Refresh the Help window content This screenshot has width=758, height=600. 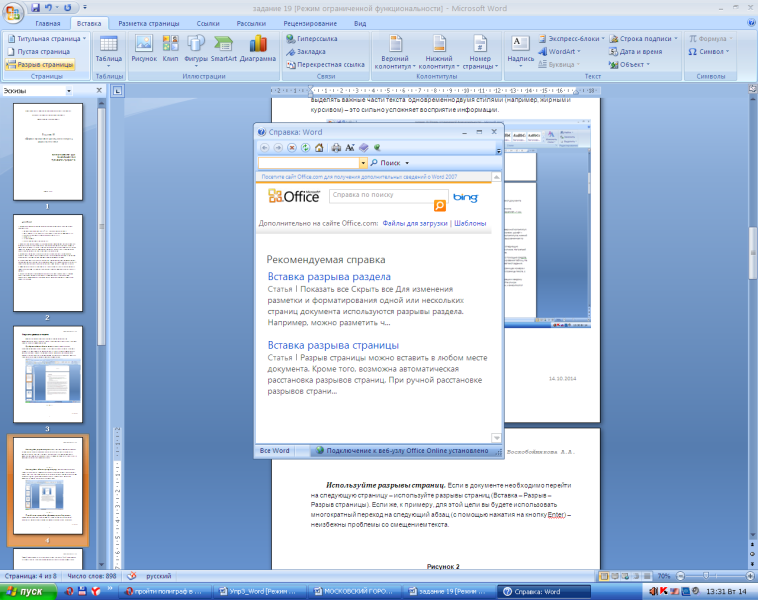click(x=305, y=147)
